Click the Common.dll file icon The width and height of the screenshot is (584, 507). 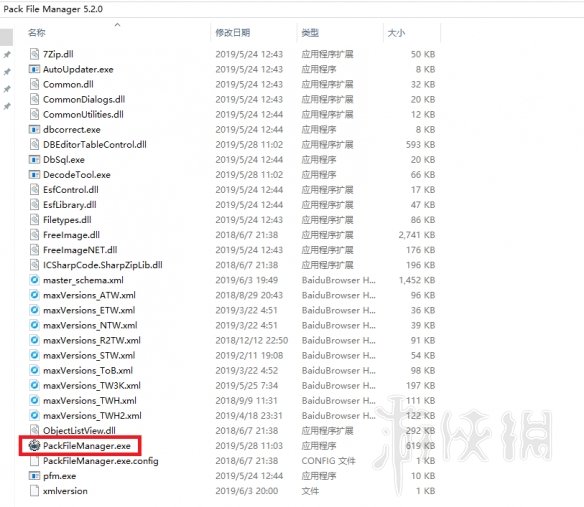click(x=34, y=84)
